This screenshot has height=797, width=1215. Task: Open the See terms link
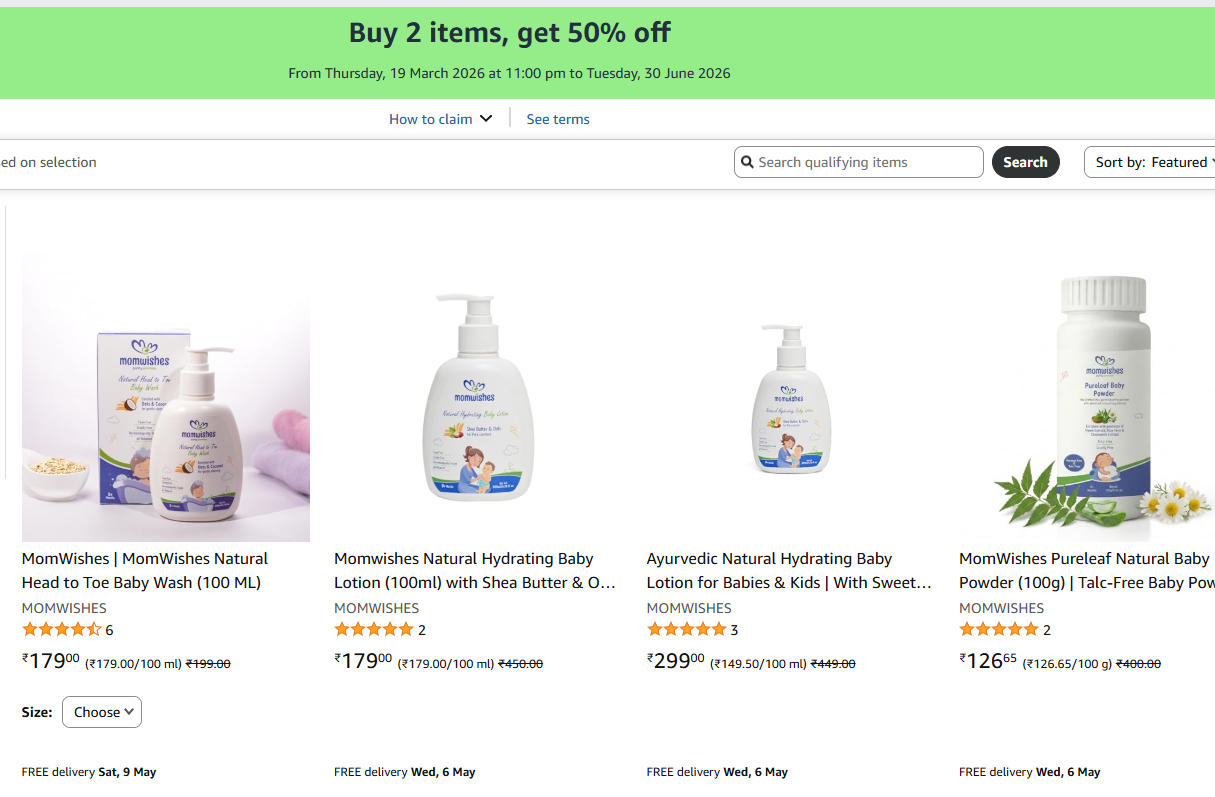coord(558,119)
